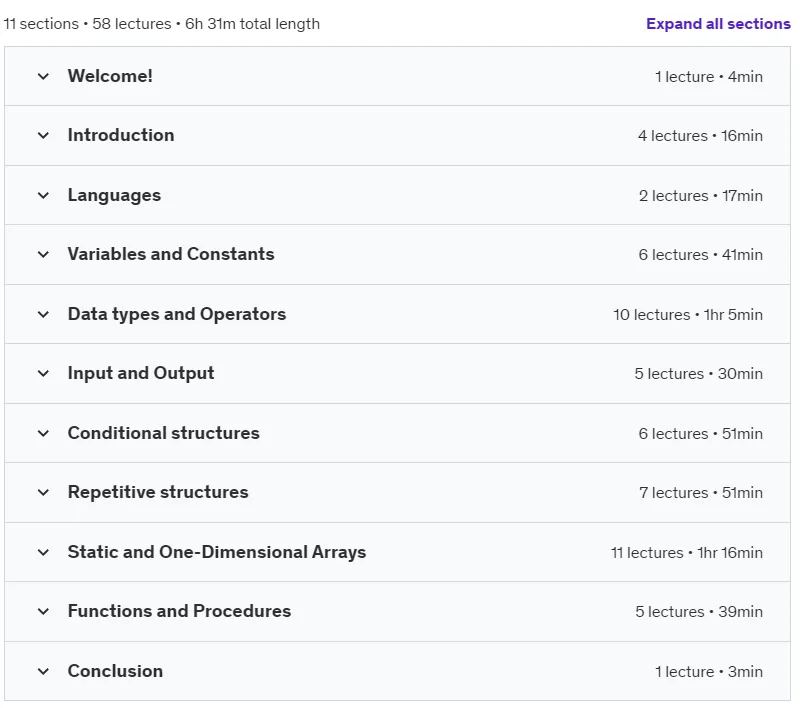801x708 pixels.
Task: Open the Languages section title
Action: point(114,195)
